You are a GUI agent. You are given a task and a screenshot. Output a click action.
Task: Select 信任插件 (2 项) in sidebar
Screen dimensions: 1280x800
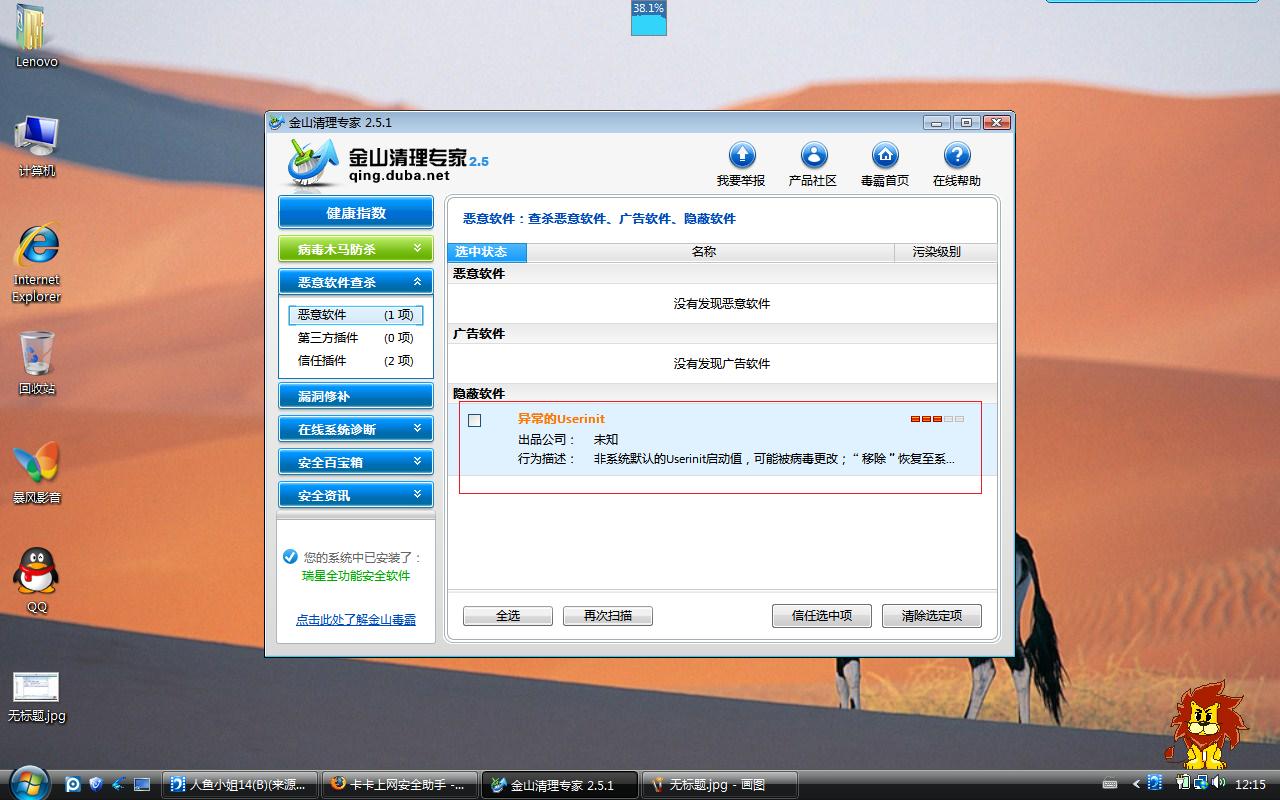tap(356, 361)
